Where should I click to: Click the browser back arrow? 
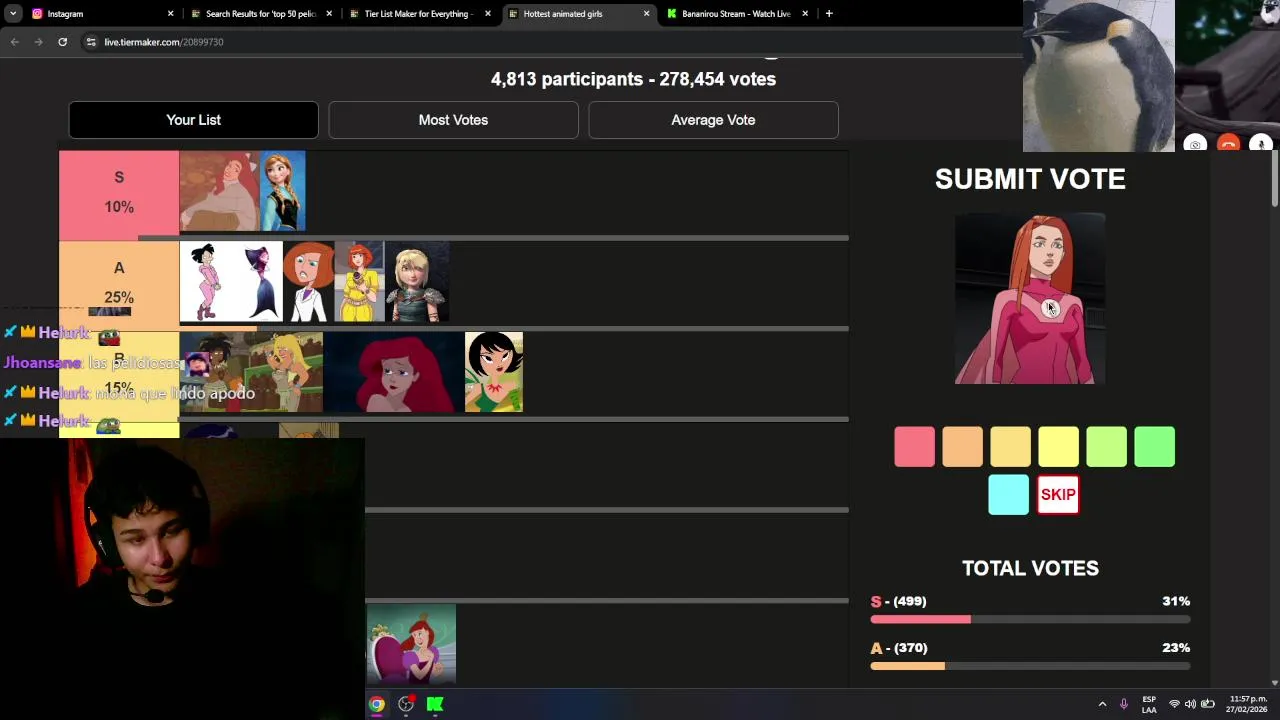click(14, 42)
